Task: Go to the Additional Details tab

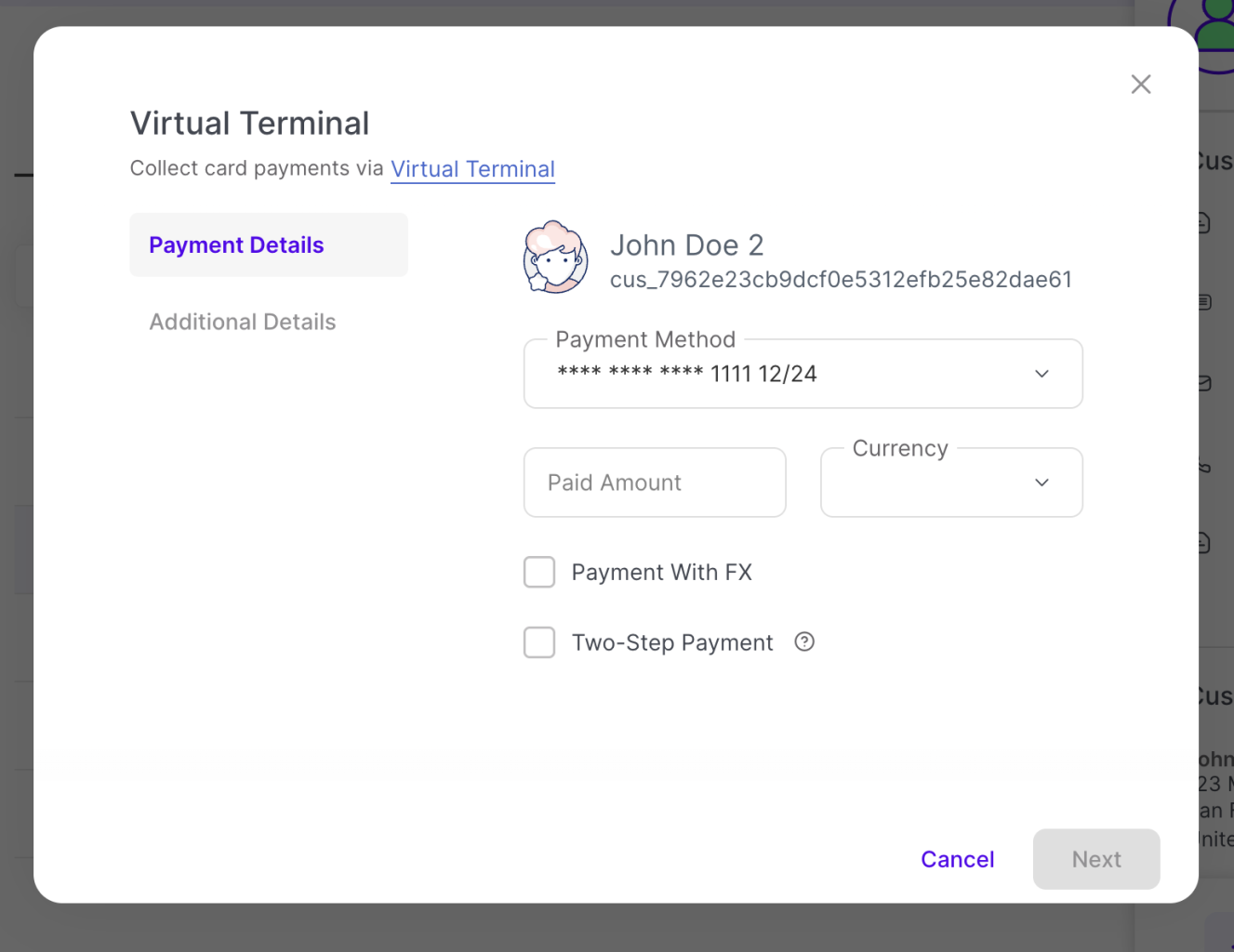Action: pos(243,322)
